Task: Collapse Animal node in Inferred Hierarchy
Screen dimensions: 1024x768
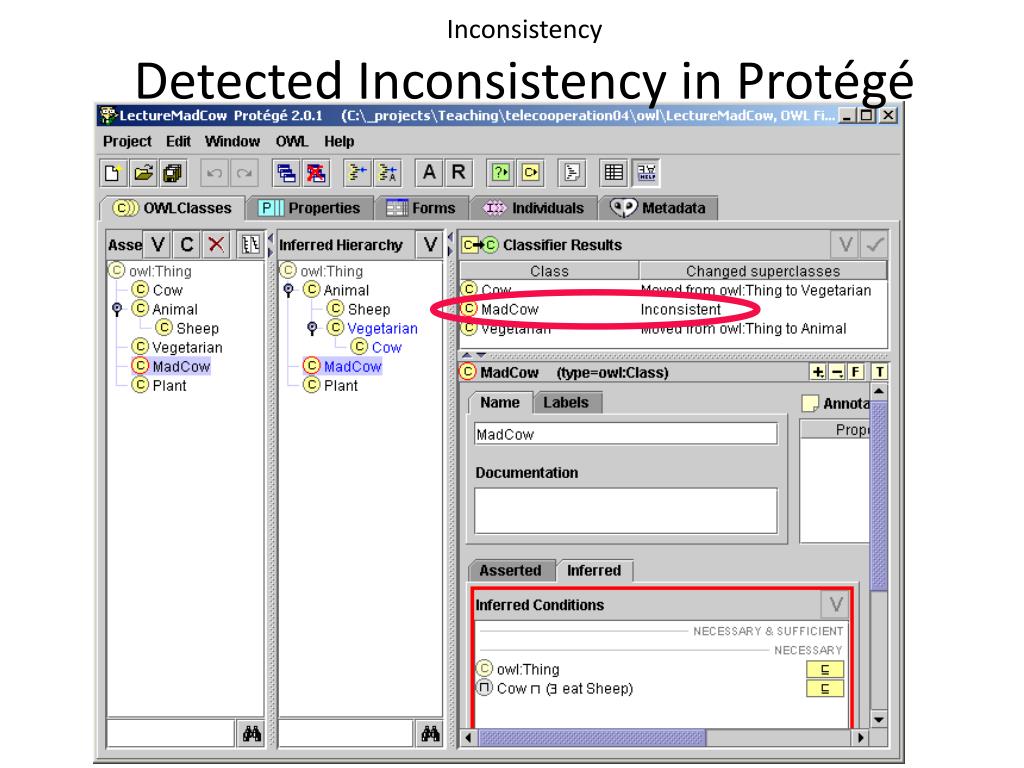Action: point(289,290)
